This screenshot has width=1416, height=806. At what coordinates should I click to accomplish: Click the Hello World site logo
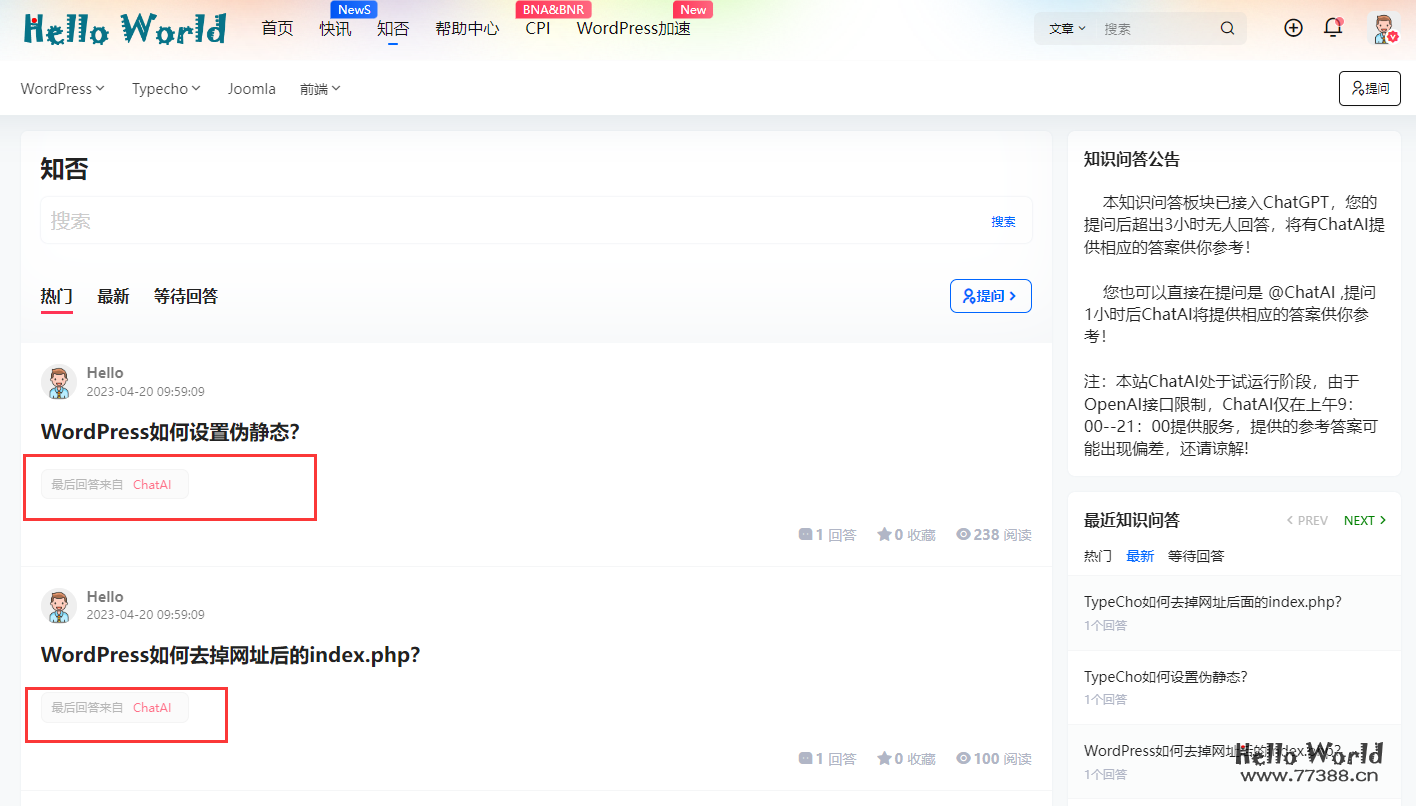click(122, 28)
